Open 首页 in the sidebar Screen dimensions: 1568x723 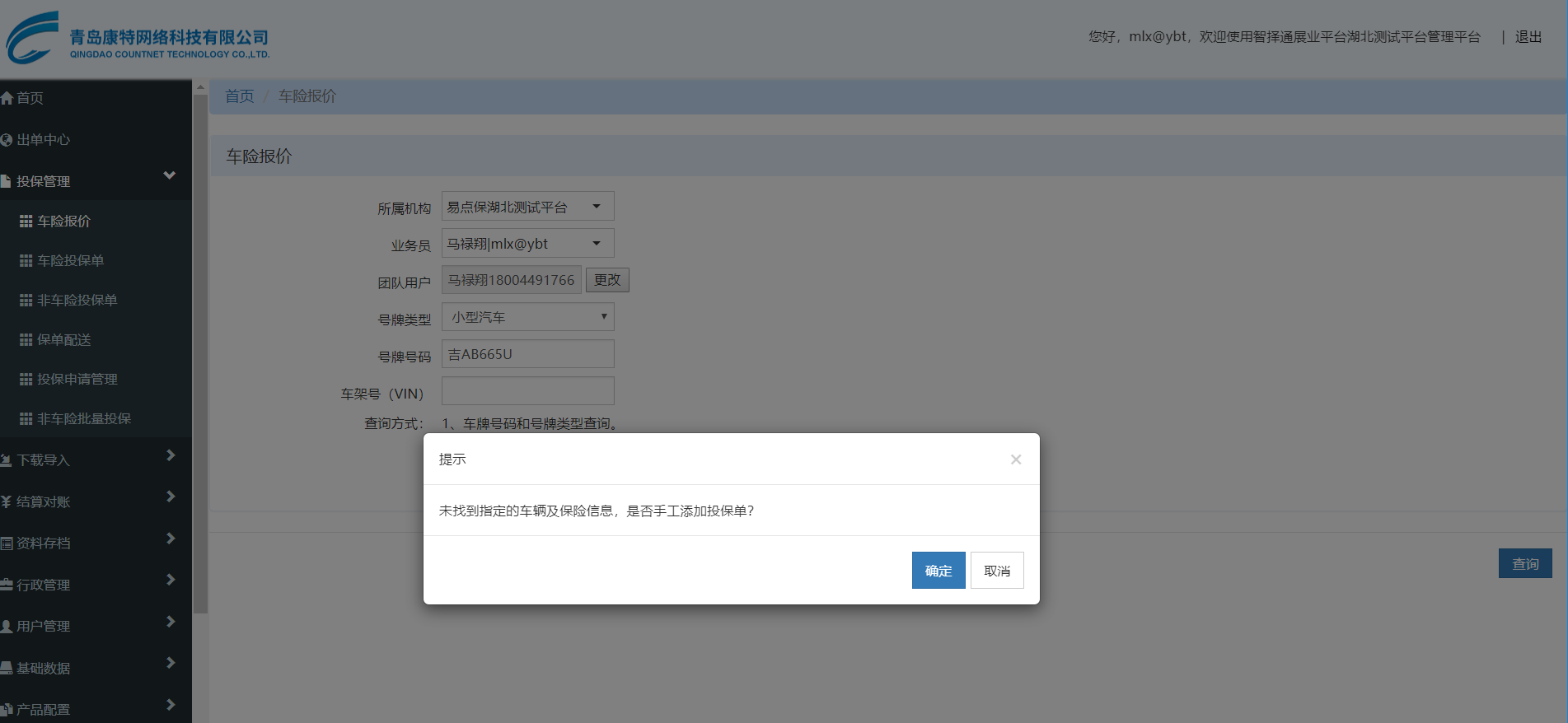coord(30,98)
